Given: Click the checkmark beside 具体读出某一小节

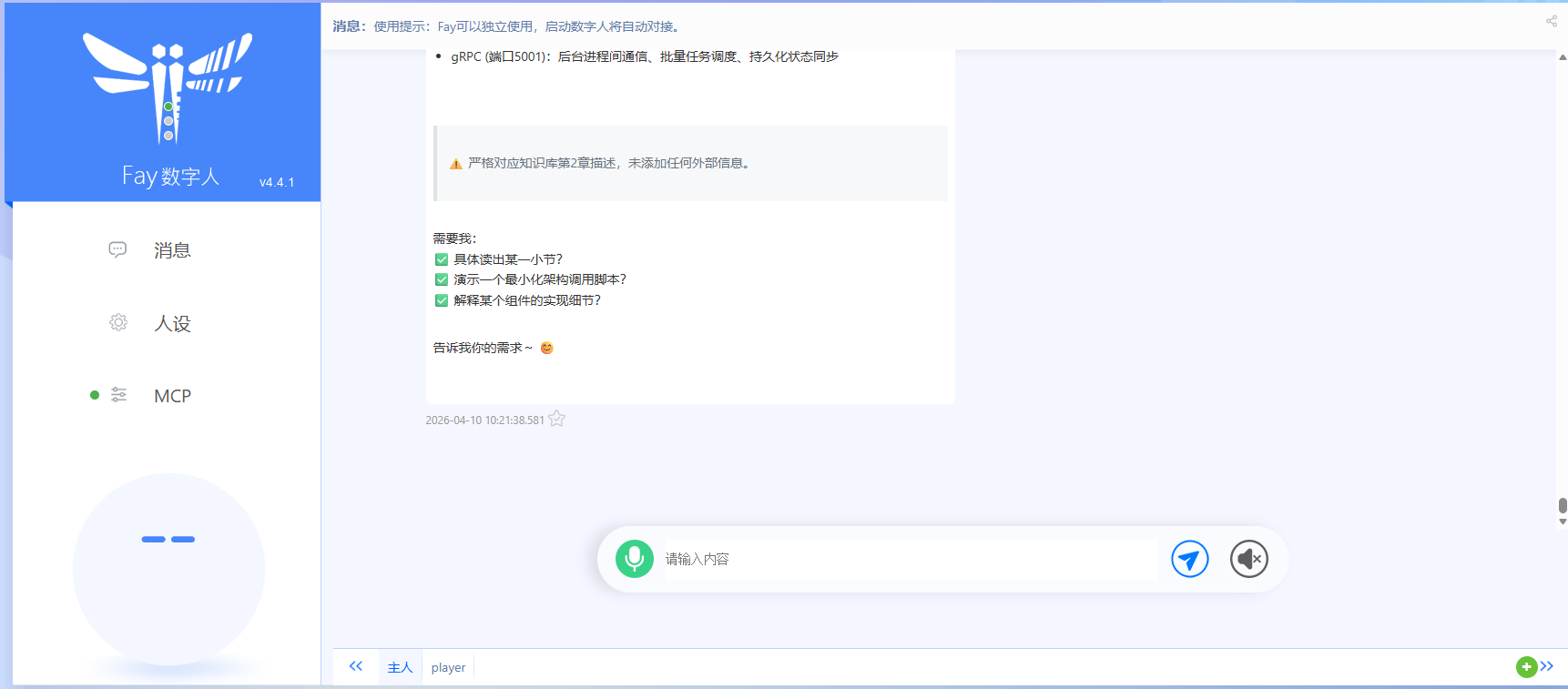Looking at the screenshot, I should (x=442, y=259).
